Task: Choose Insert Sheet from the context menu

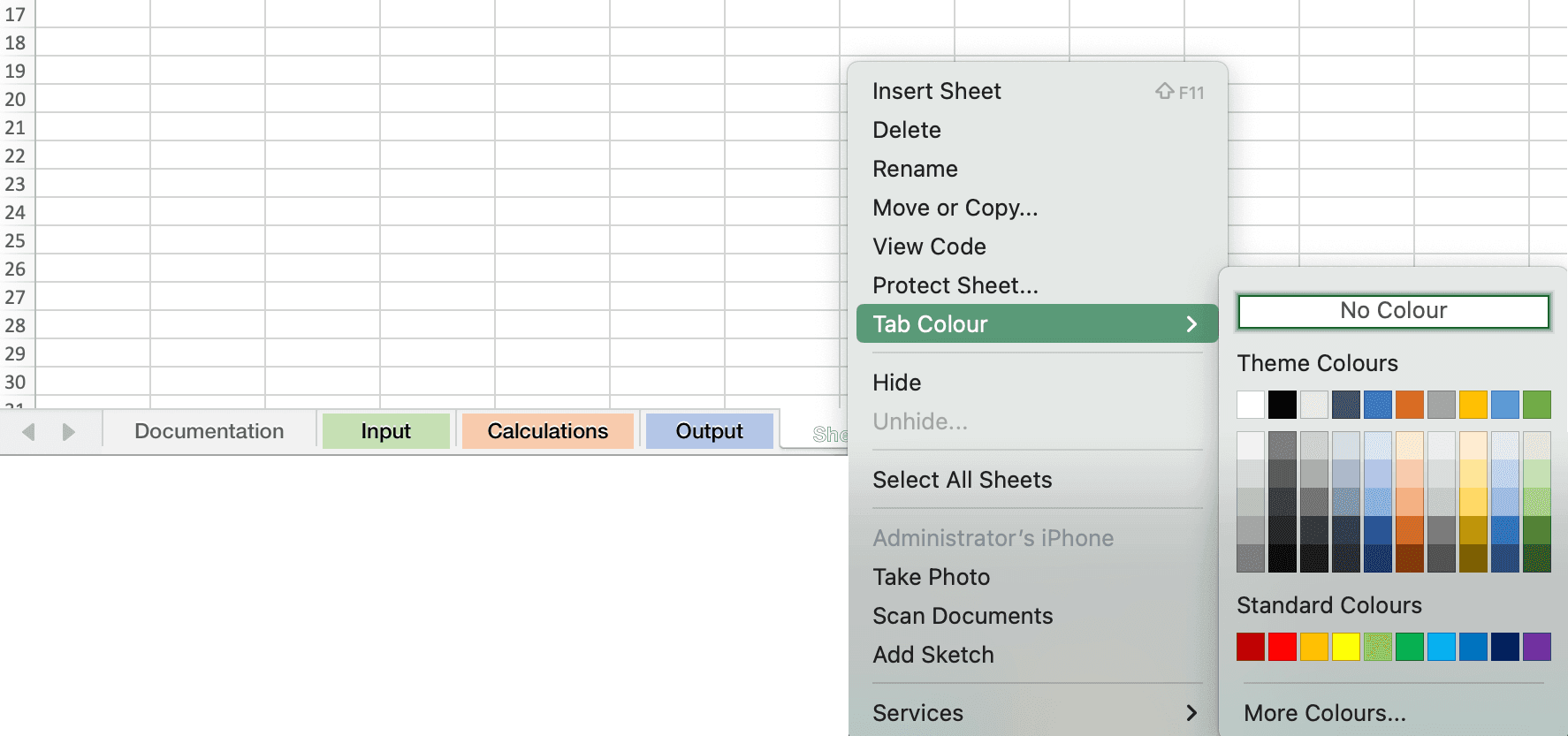Action: (937, 91)
